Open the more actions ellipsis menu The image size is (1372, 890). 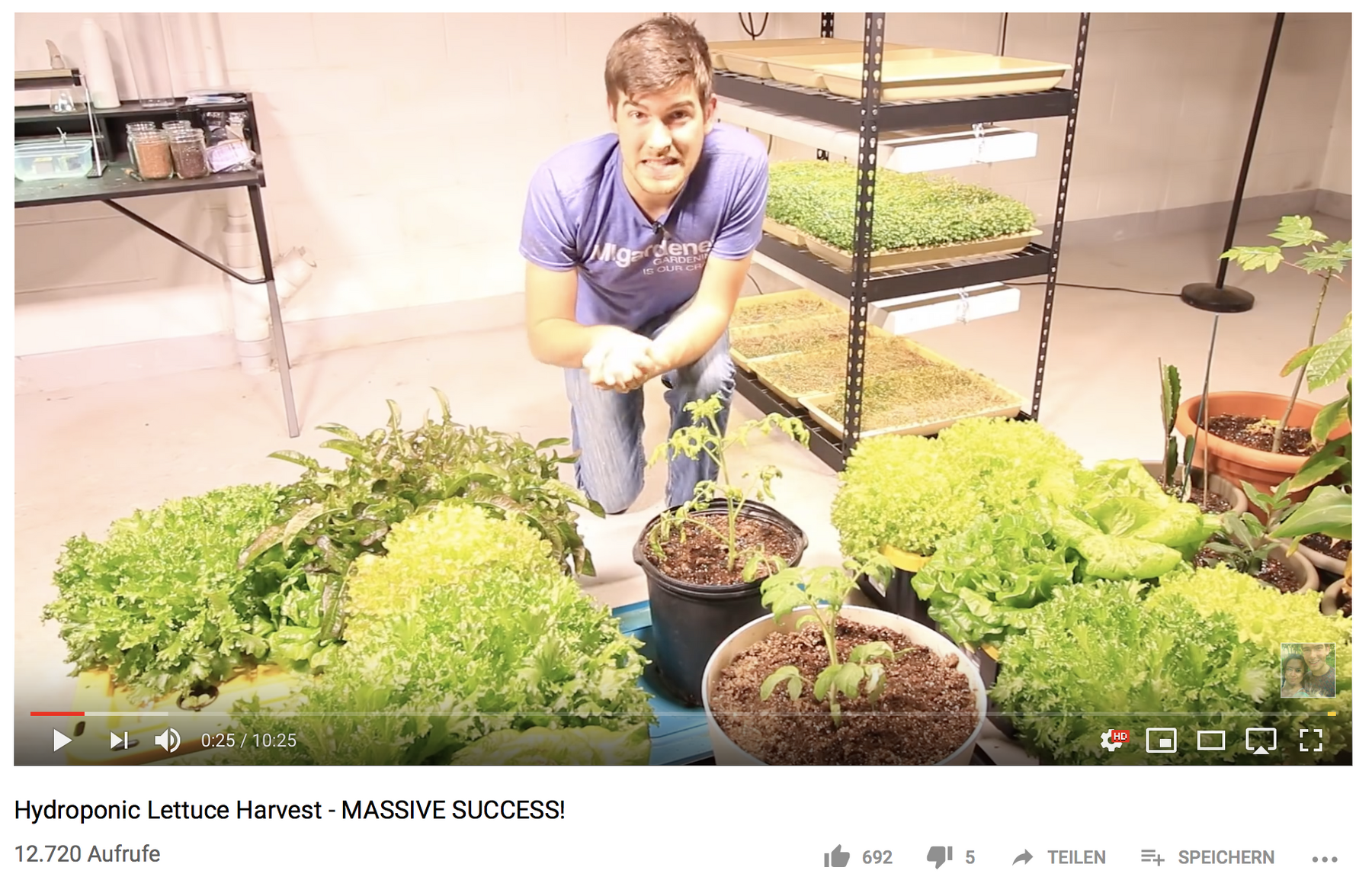[x=1325, y=859]
